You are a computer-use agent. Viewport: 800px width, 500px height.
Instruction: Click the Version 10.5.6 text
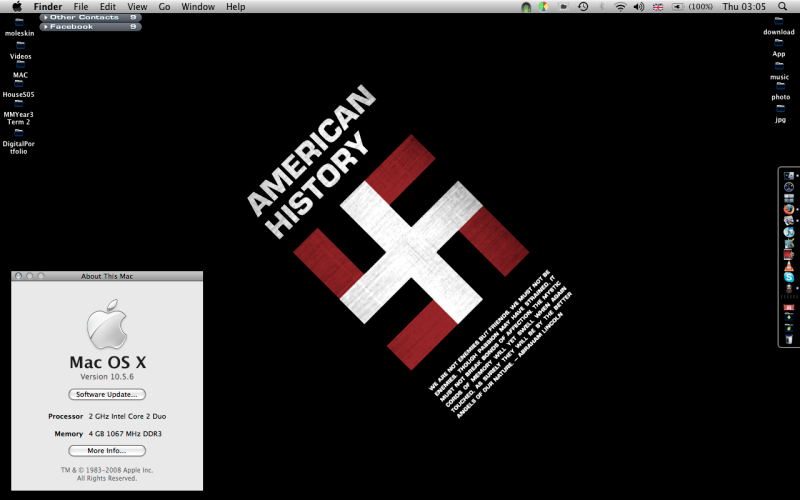pyautogui.click(x=107, y=377)
